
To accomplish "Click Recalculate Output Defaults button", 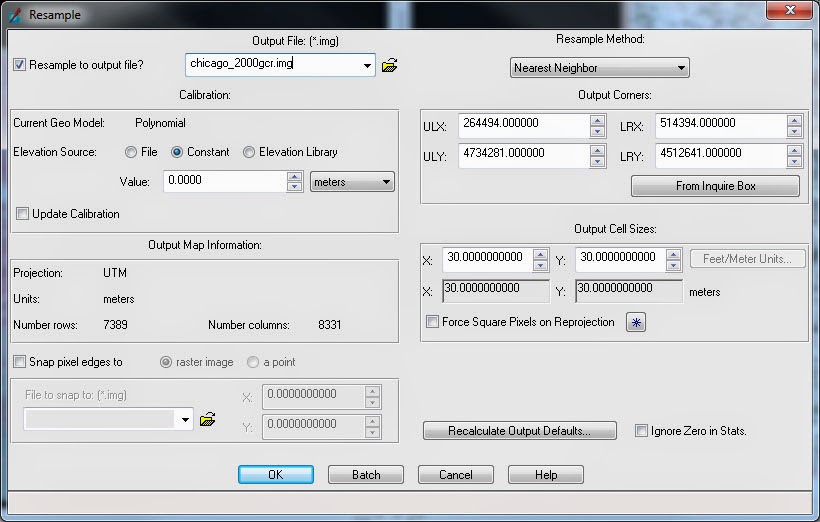I will (x=520, y=430).
